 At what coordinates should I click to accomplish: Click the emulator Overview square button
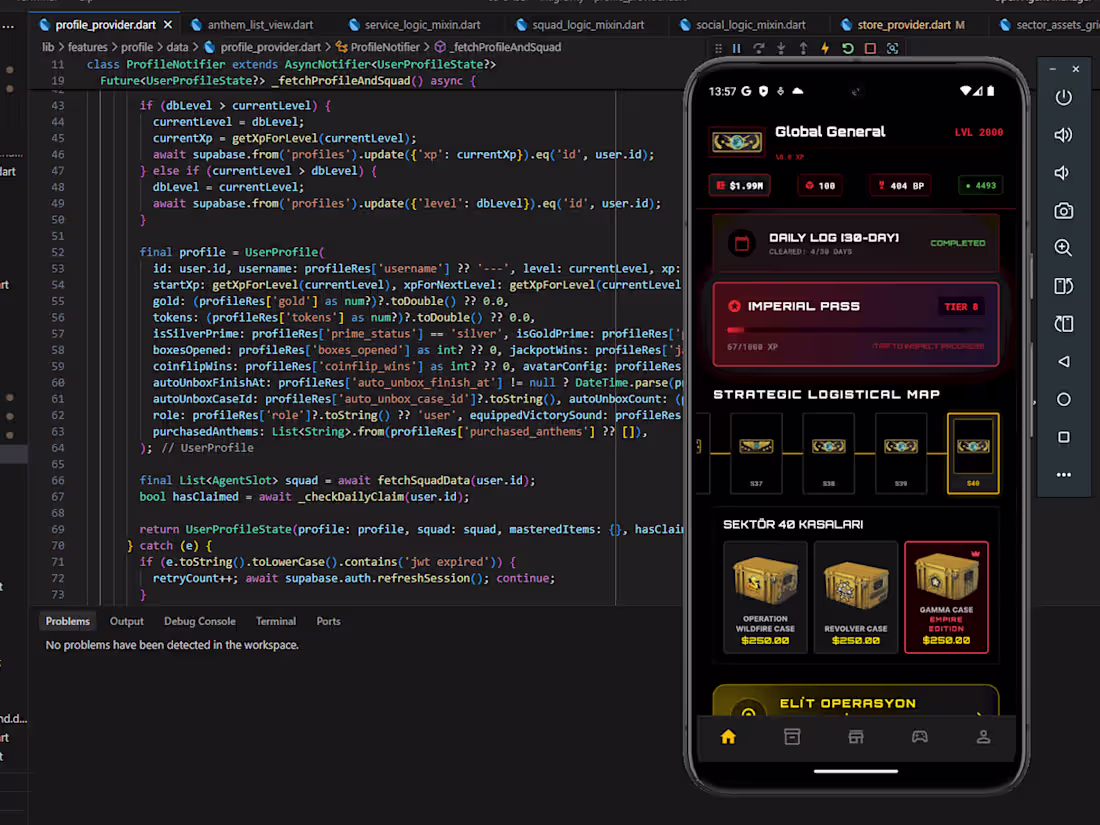point(1064,437)
